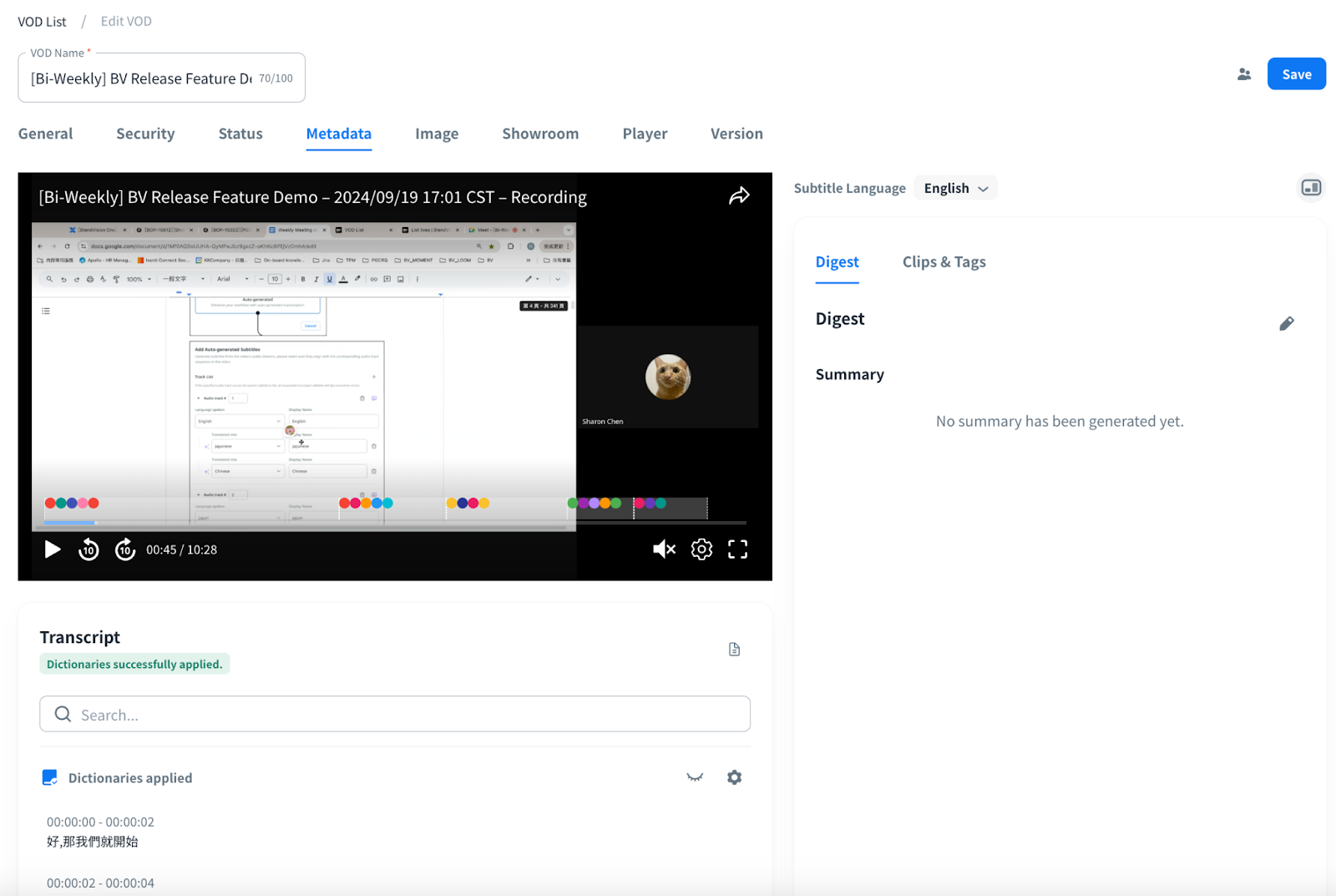Toggle the side panel layout icon

tap(1311, 188)
